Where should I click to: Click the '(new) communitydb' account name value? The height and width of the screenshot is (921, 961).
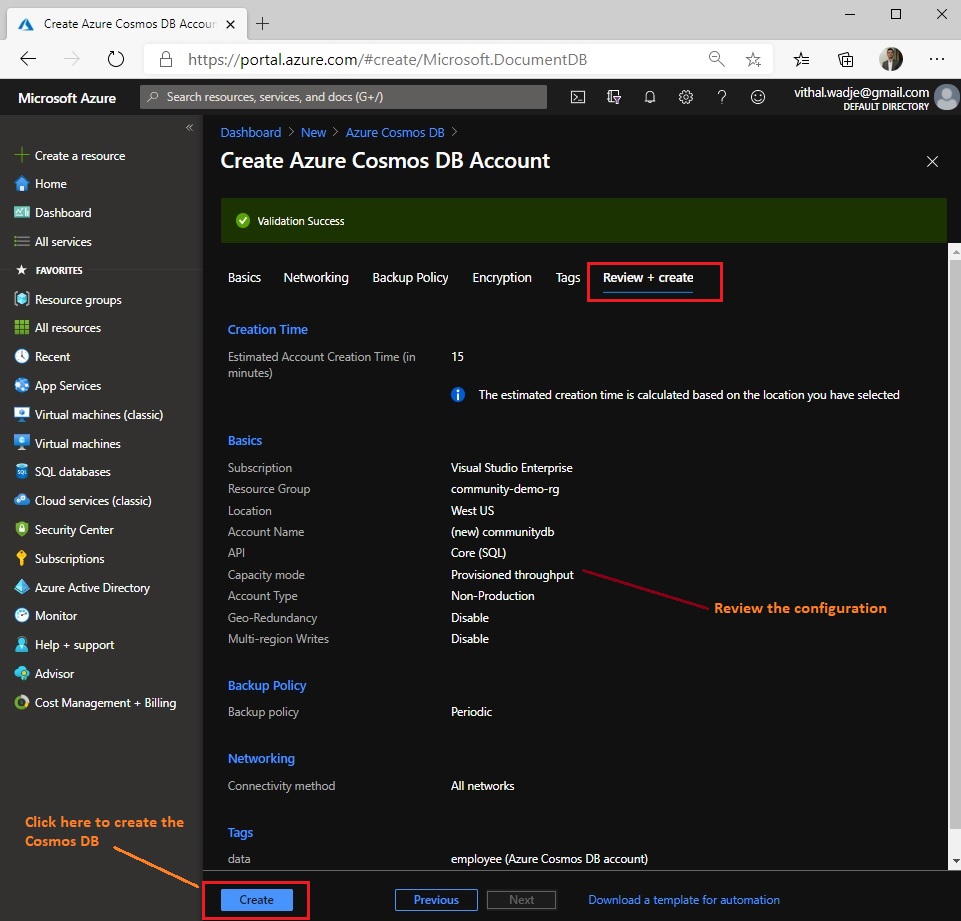(502, 532)
